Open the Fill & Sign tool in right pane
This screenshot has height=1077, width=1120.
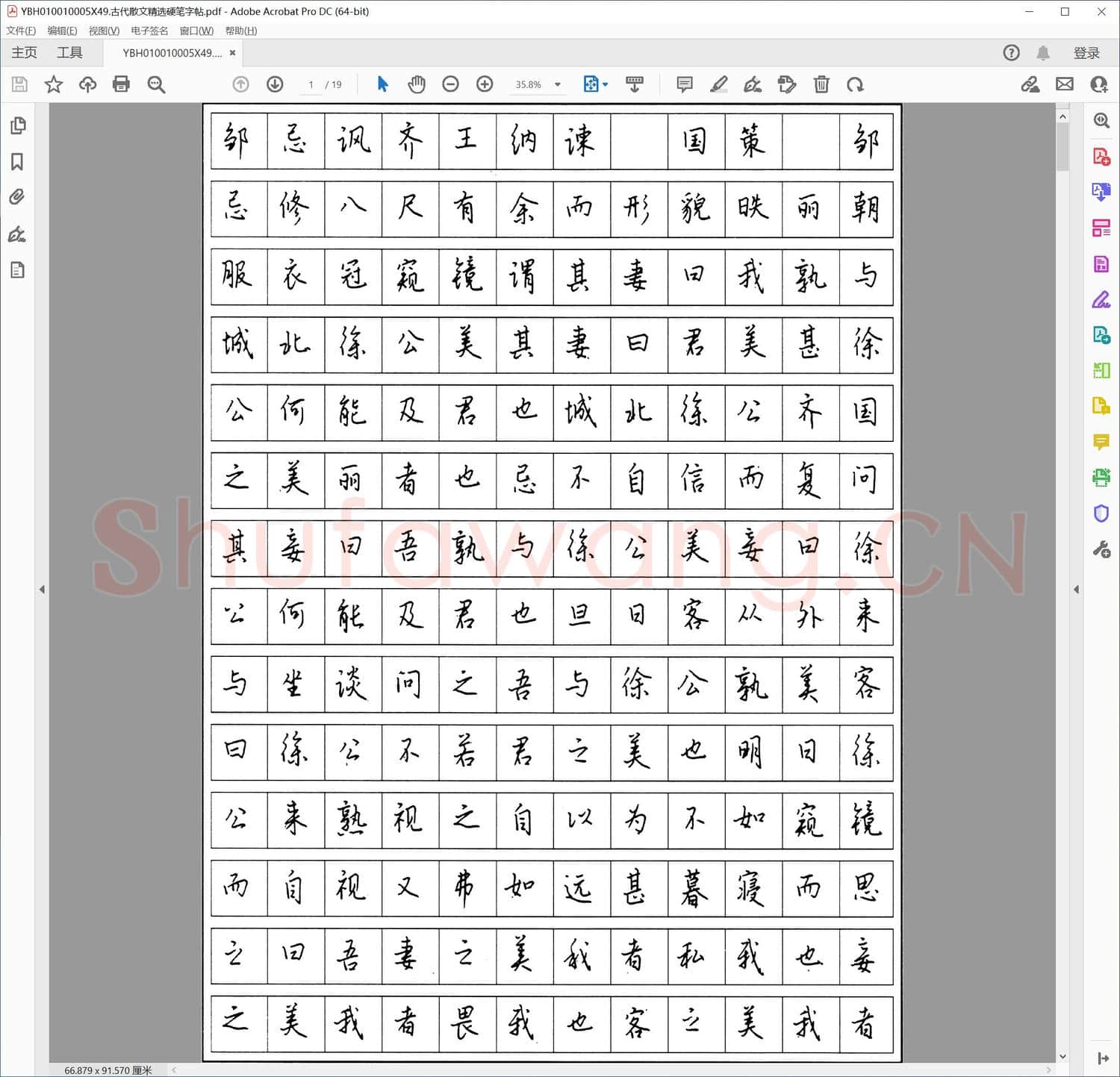tap(1101, 299)
